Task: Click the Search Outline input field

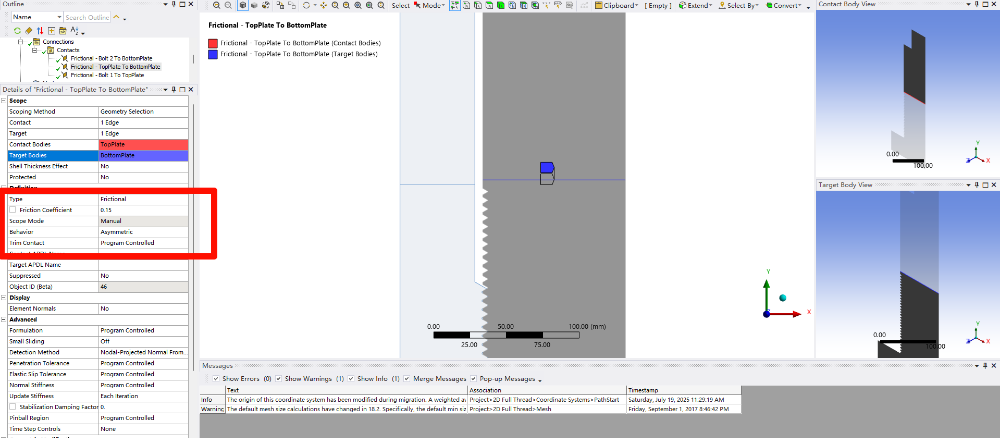Action: 87,17
